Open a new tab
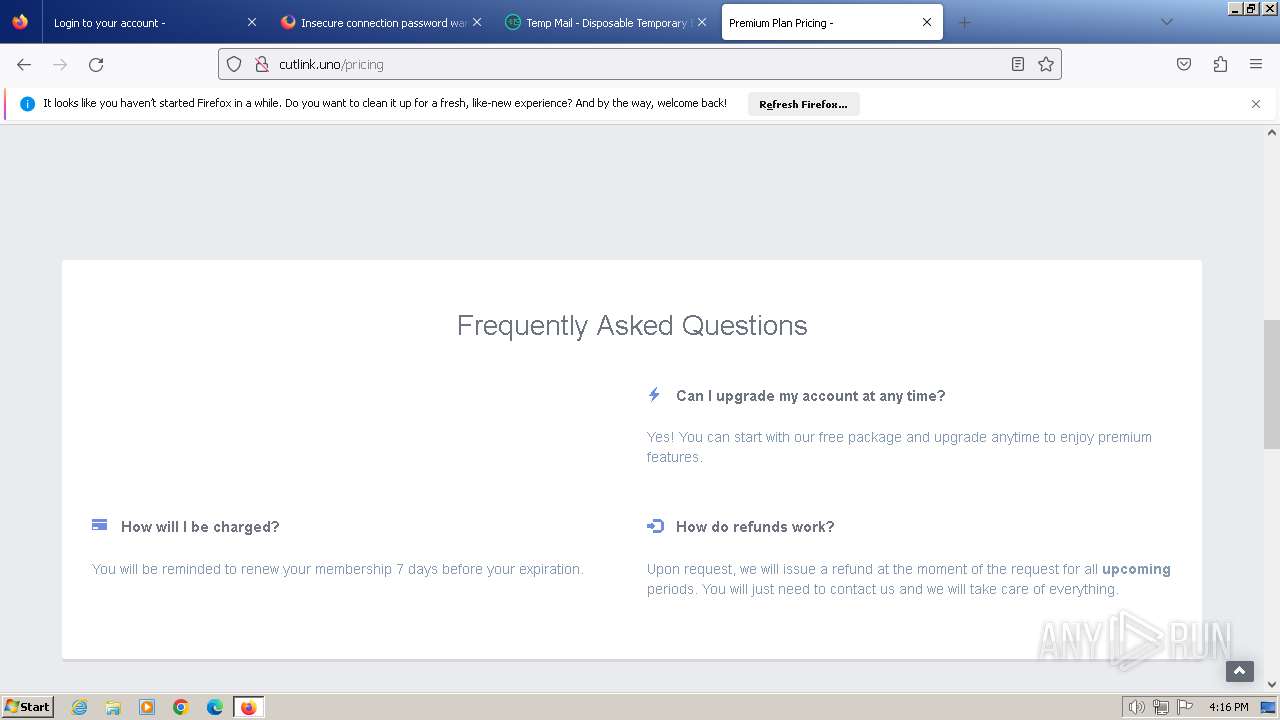Viewport: 1280px width, 720px height. (964, 22)
